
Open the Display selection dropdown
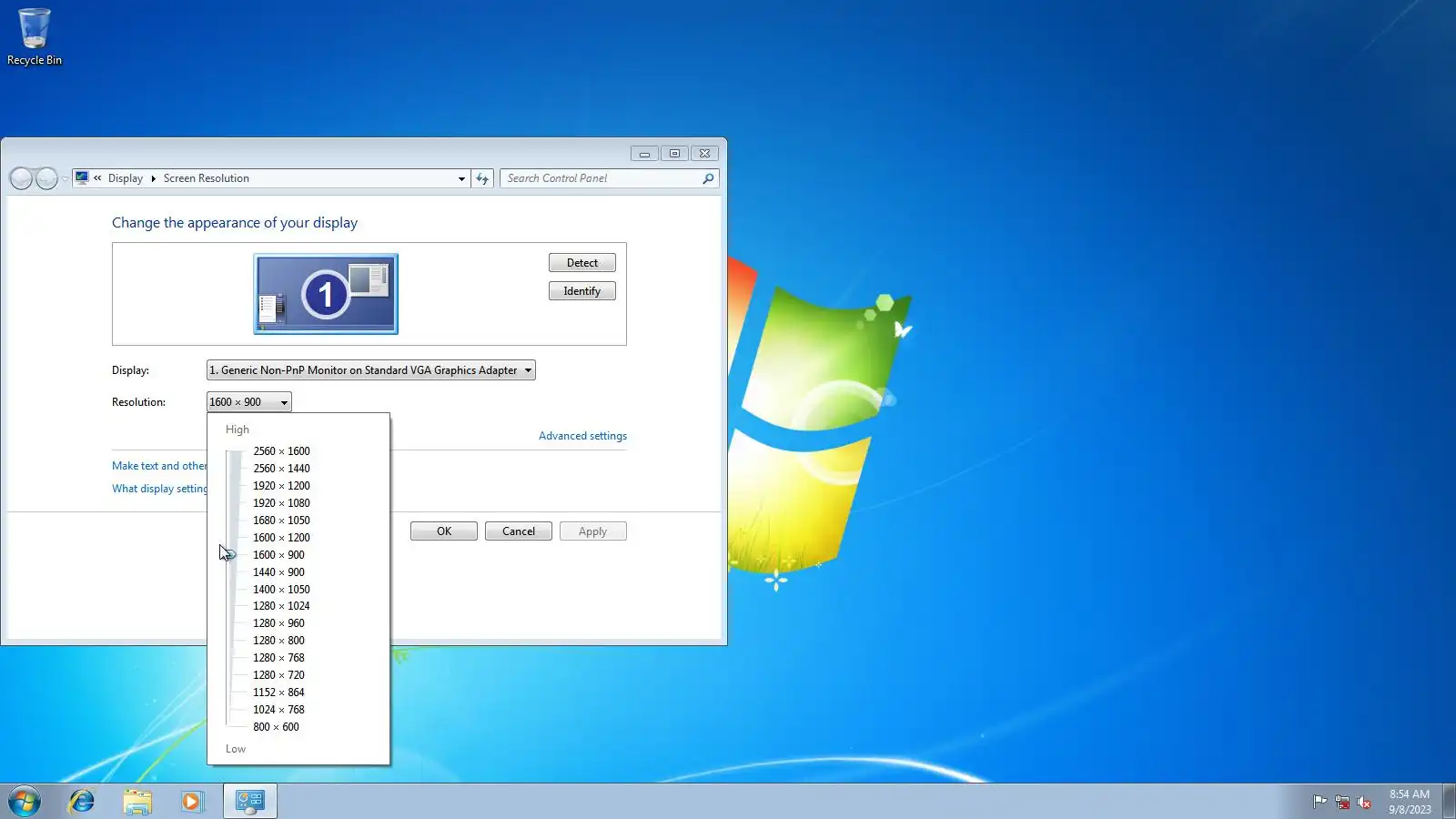tap(371, 370)
